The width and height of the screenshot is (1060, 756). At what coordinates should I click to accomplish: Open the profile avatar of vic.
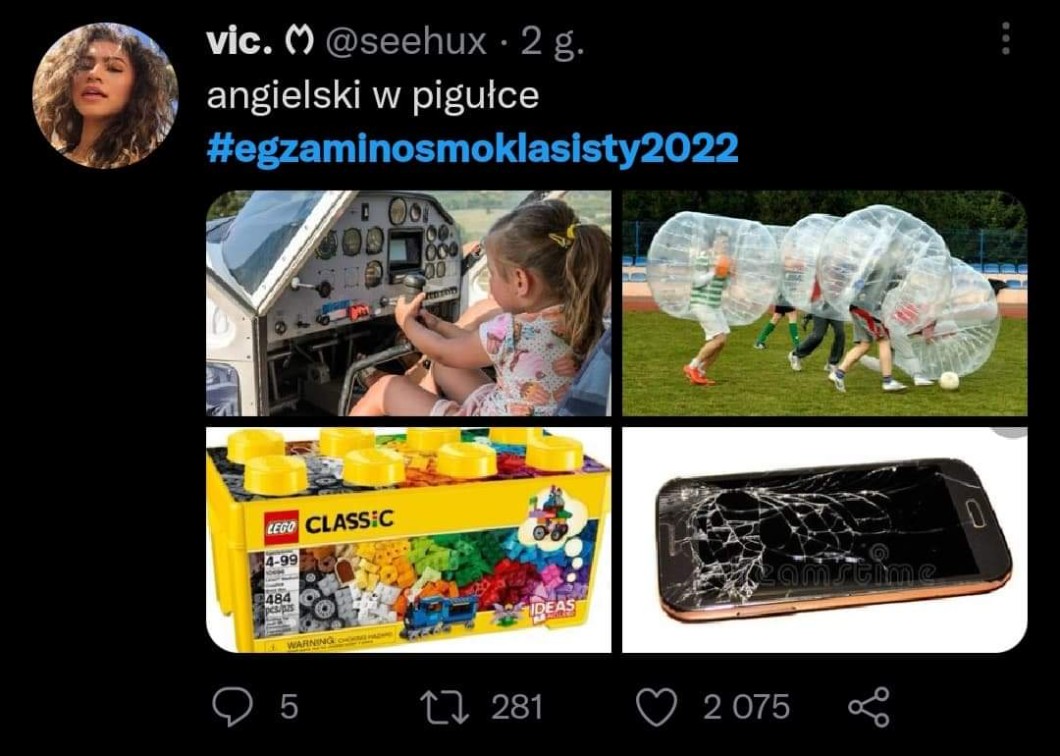(x=105, y=95)
